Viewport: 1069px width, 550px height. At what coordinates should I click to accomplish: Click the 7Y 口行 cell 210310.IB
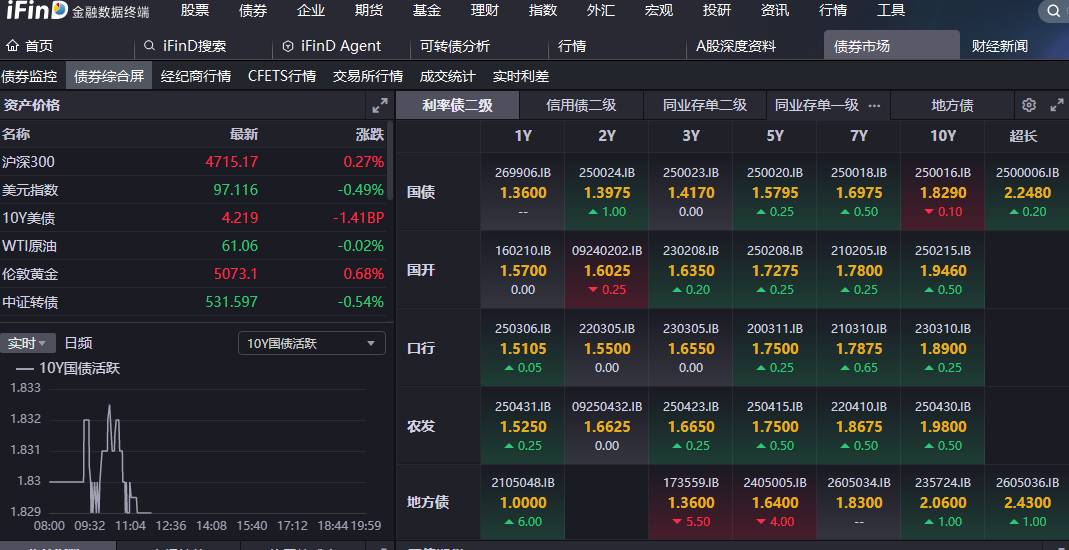click(x=859, y=348)
